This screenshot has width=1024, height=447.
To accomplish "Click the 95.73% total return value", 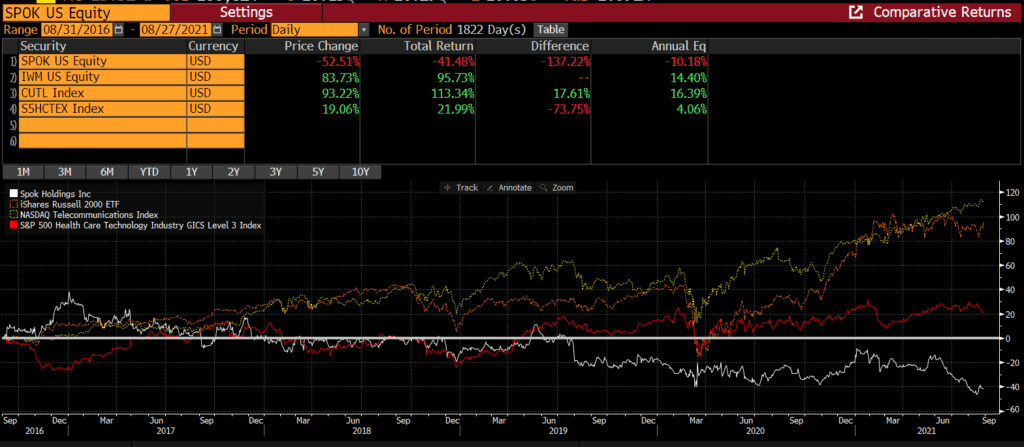I will [x=454, y=77].
